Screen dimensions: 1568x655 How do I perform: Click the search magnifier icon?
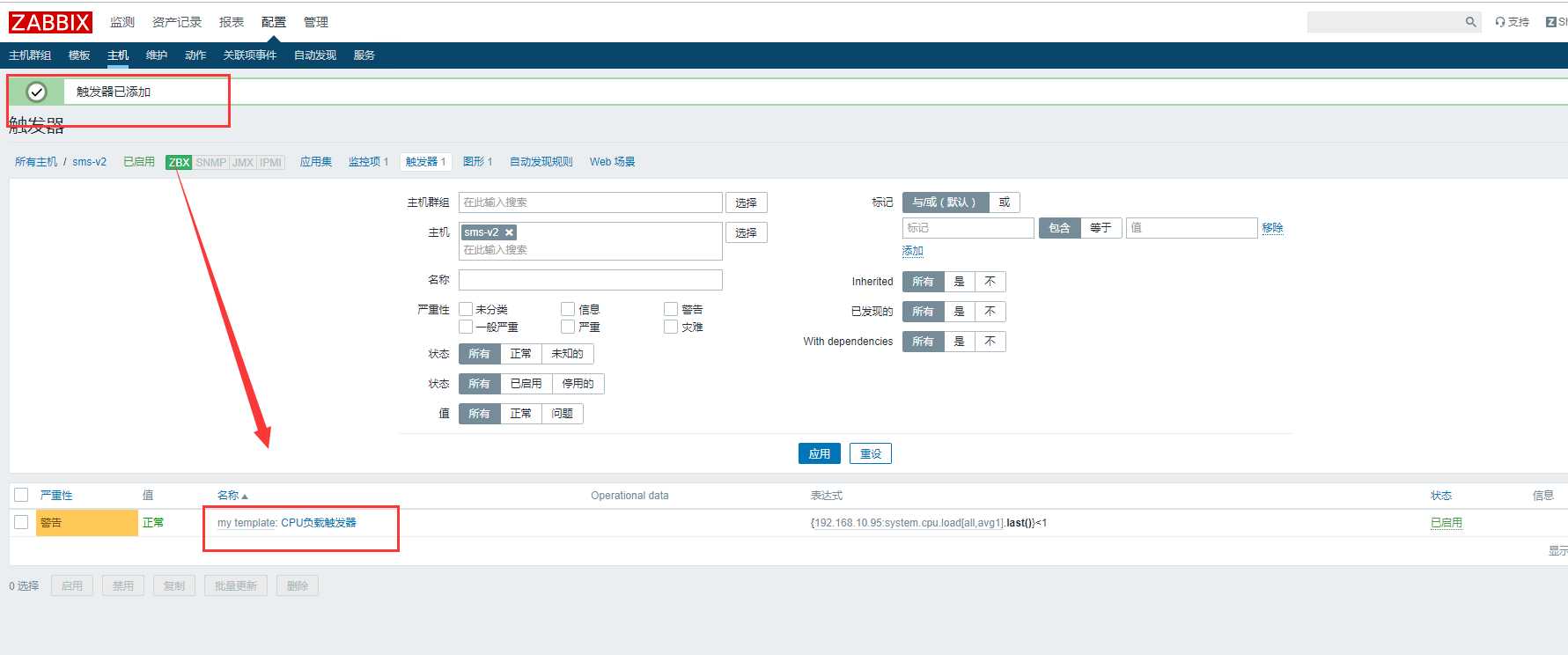click(x=1470, y=22)
